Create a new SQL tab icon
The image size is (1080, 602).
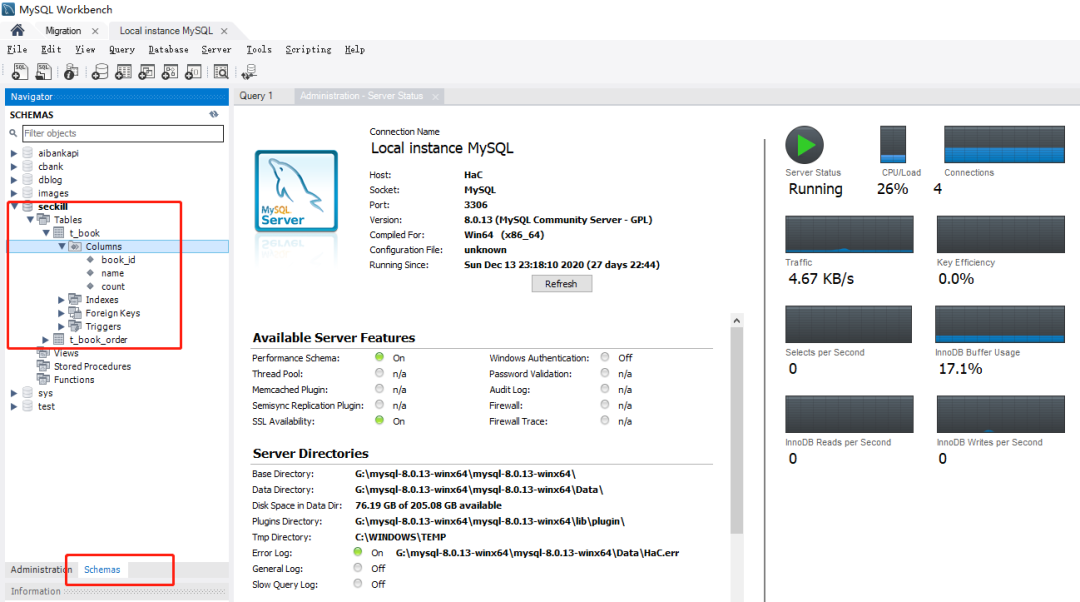[20, 71]
